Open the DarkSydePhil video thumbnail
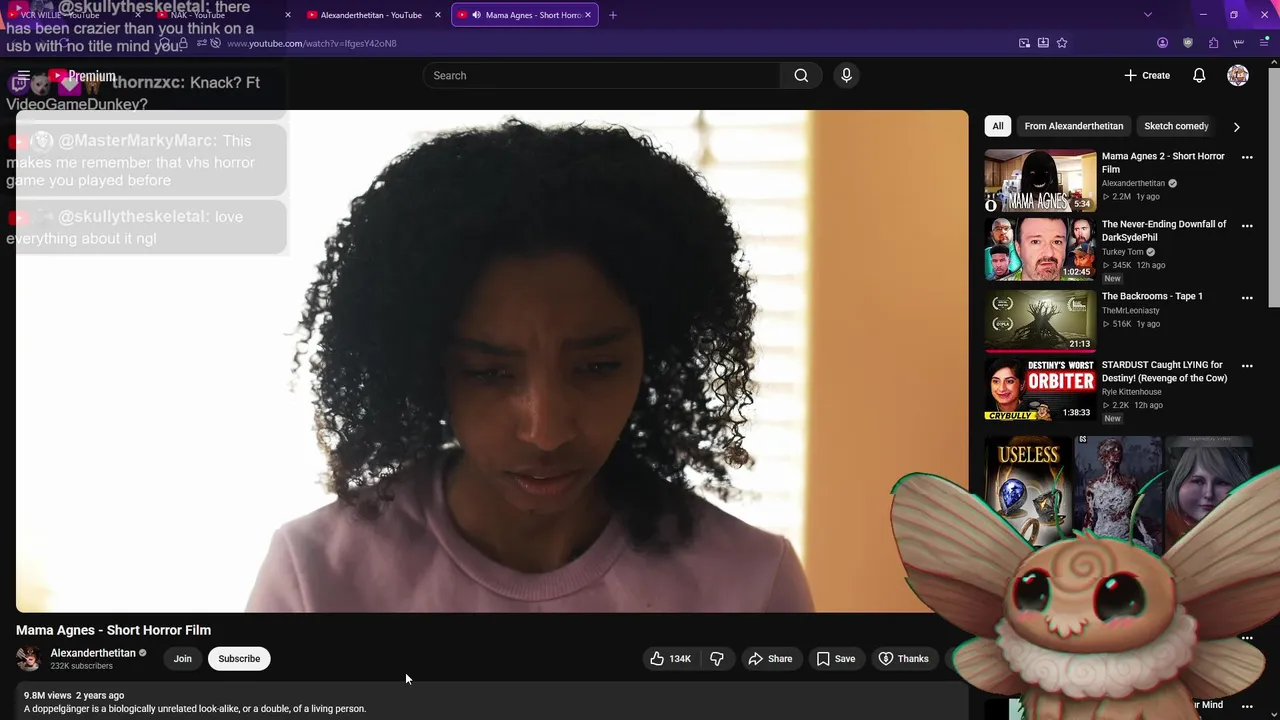Viewport: 1280px width, 720px height. (1040, 249)
